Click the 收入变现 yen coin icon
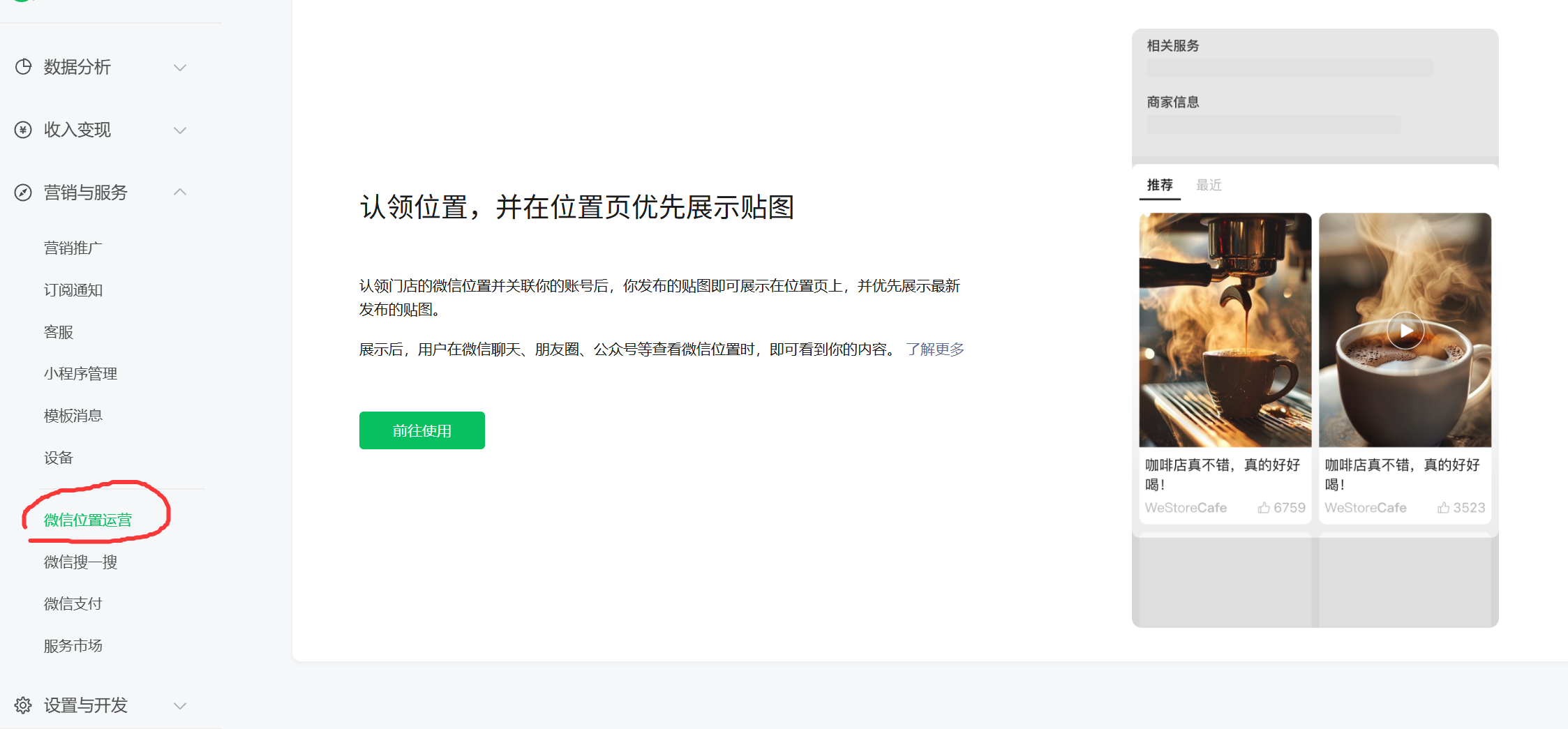1568x729 pixels. click(x=23, y=130)
